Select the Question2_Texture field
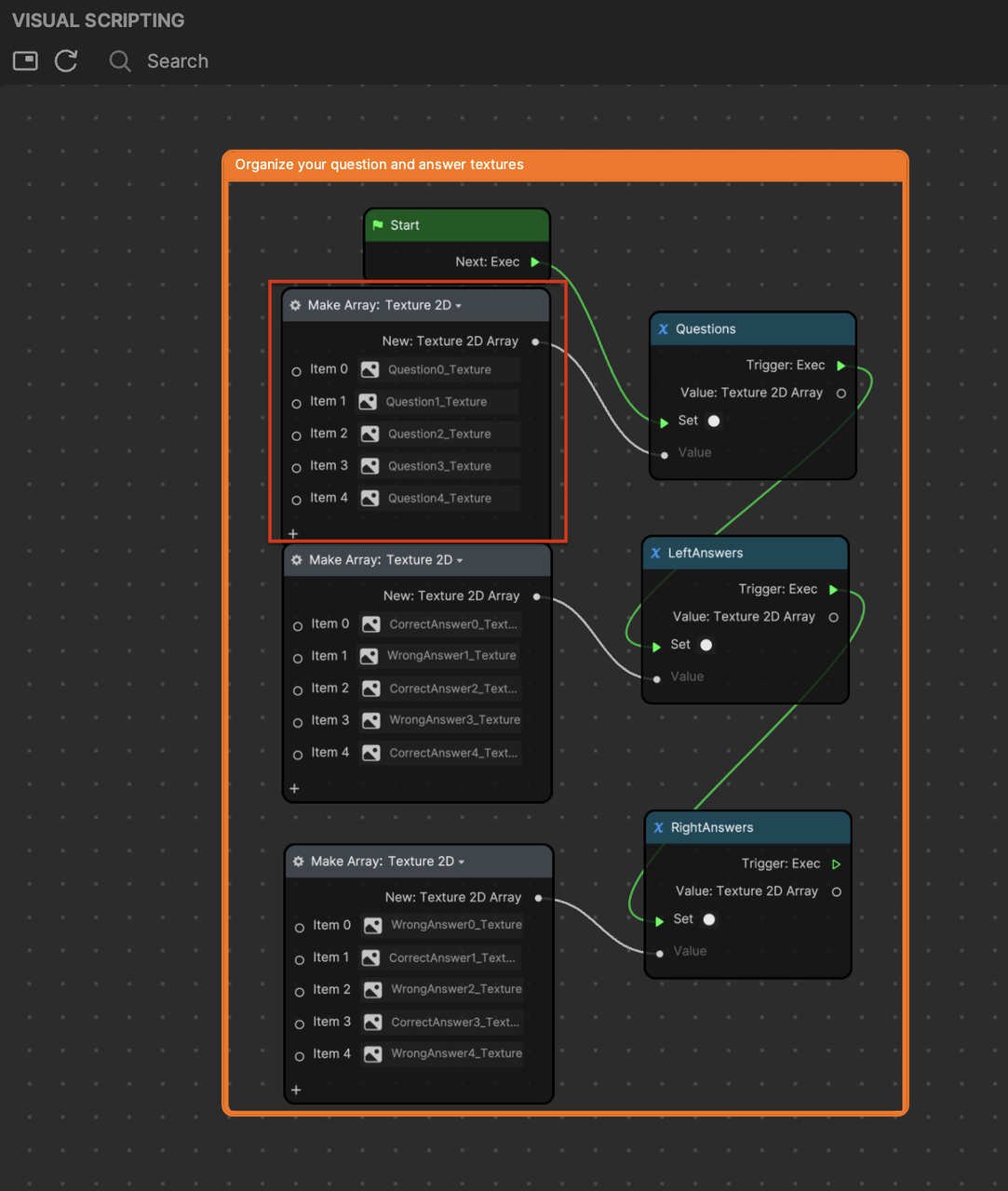Viewport: 1008px width, 1191px height. (x=439, y=435)
